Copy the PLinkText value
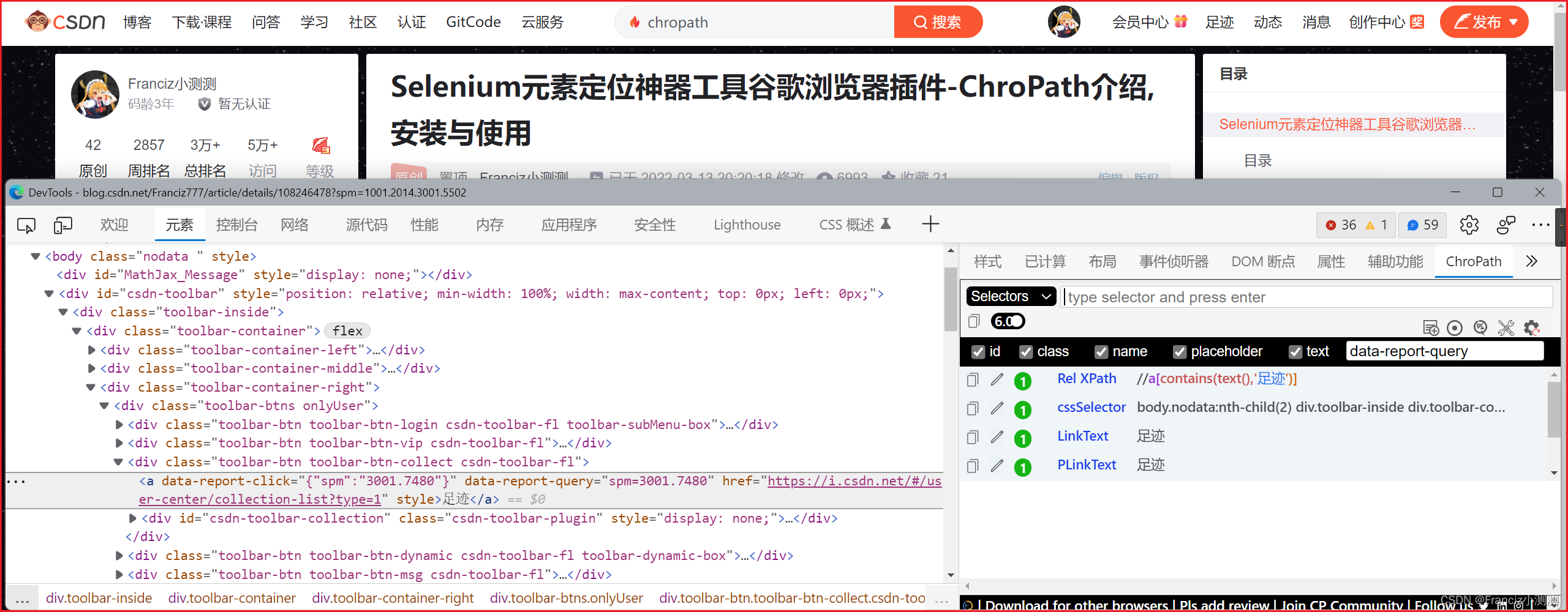The width and height of the screenshot is (1568, 612). [973, 466]
